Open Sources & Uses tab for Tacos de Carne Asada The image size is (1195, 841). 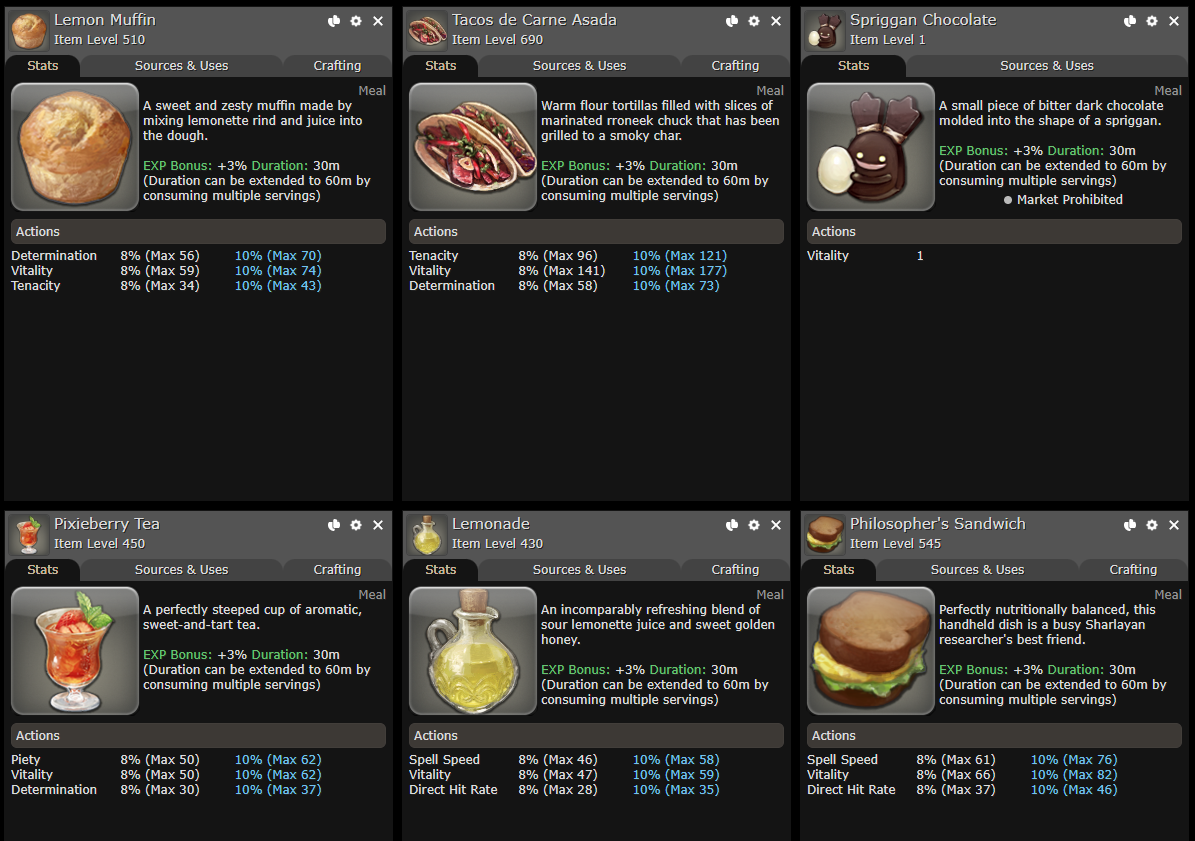pyautogui.click(x=579, y=66)
